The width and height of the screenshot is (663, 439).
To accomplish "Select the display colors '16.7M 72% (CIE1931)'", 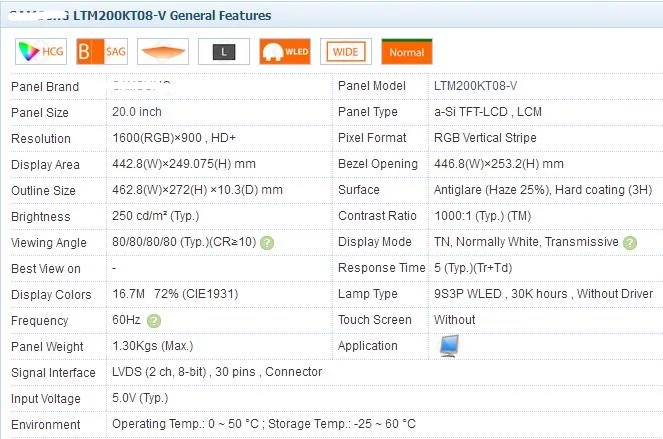I will pos(175,294).
